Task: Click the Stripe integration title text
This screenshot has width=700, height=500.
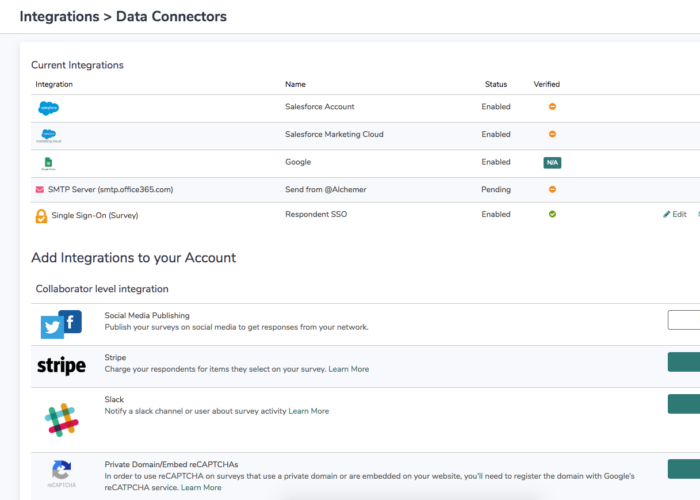Action: pyautogui.click(x=115, y=358)
